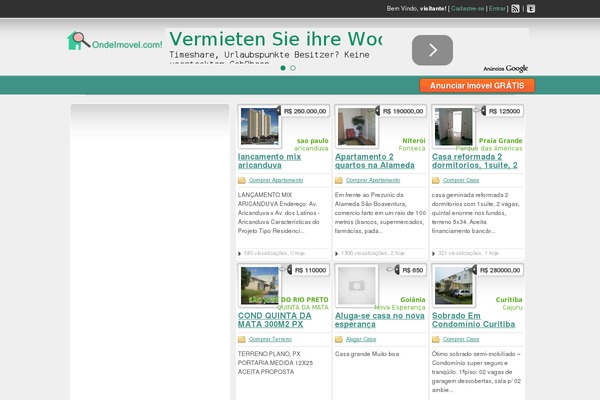Open the Twitter icon in top bar
This screenshot has height=400, width=600.
531,8
